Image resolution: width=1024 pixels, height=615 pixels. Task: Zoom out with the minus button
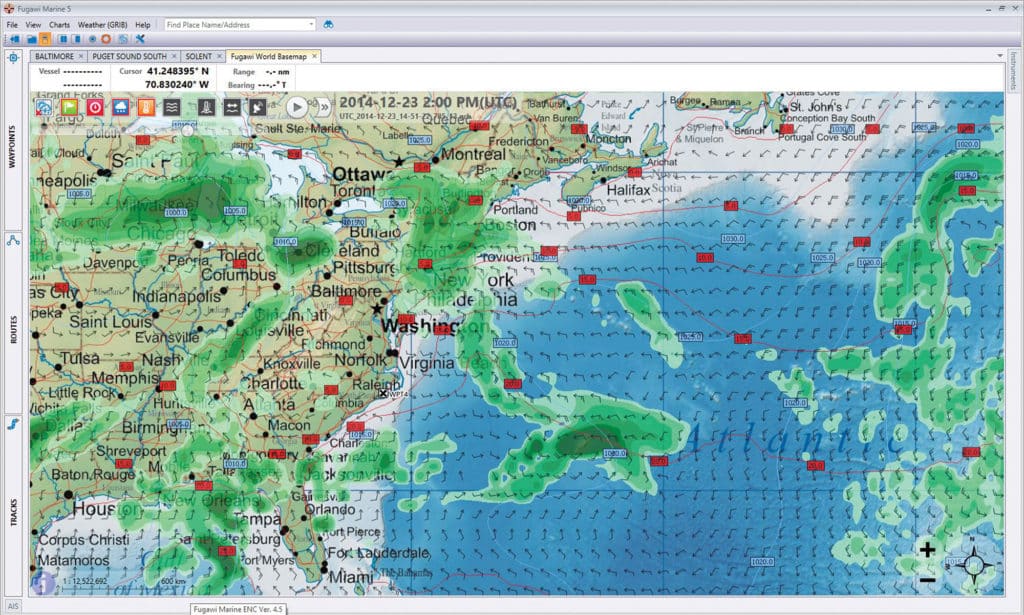[x=927, y=579]
